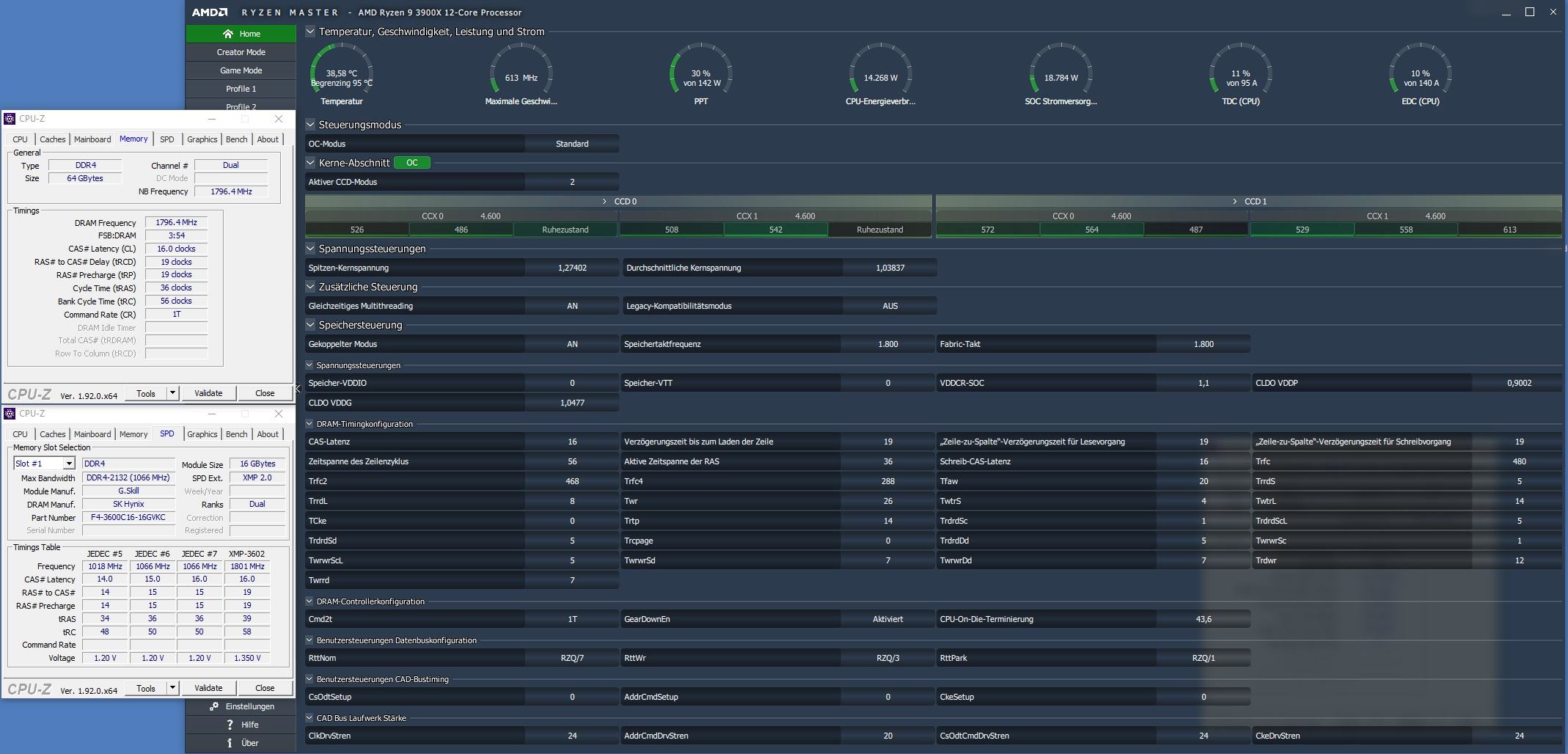Expand the CCD 0 chevron

click(604, 201)
